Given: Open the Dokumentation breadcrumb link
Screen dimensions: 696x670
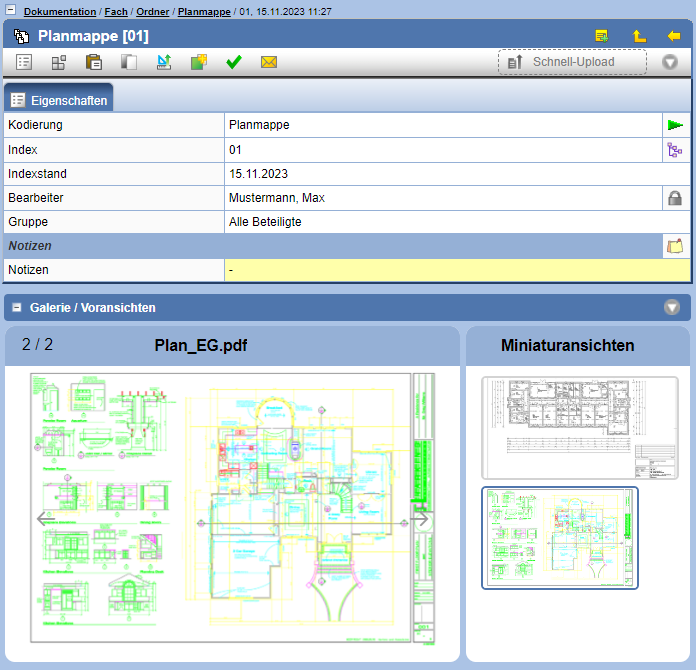Looking at the screenshot, I should (60, 12).
